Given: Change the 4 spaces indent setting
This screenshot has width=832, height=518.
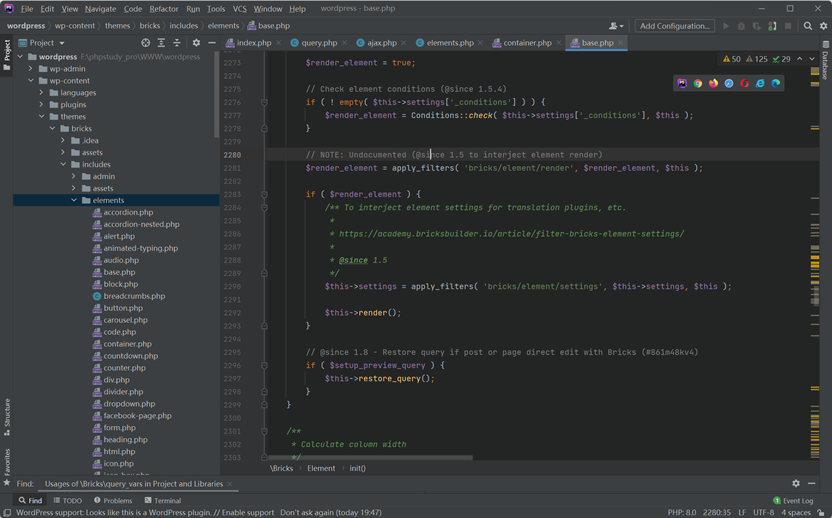Looking at the screenshot, I should click(795, 513).
